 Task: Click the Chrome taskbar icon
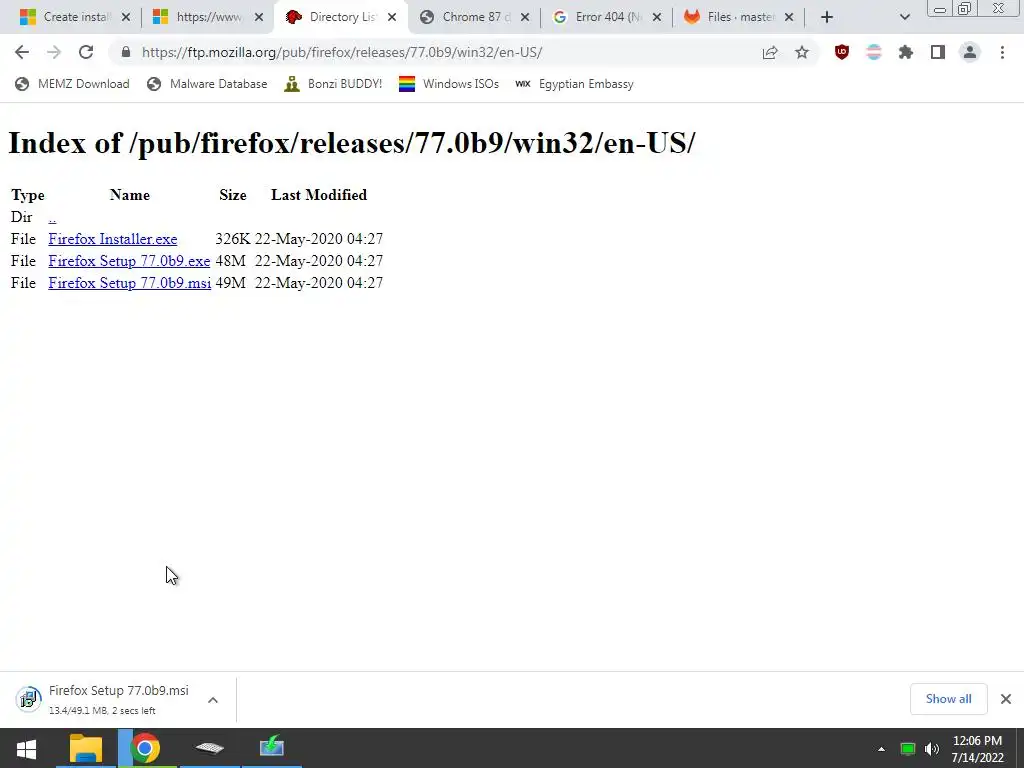[x=145, y=748]
